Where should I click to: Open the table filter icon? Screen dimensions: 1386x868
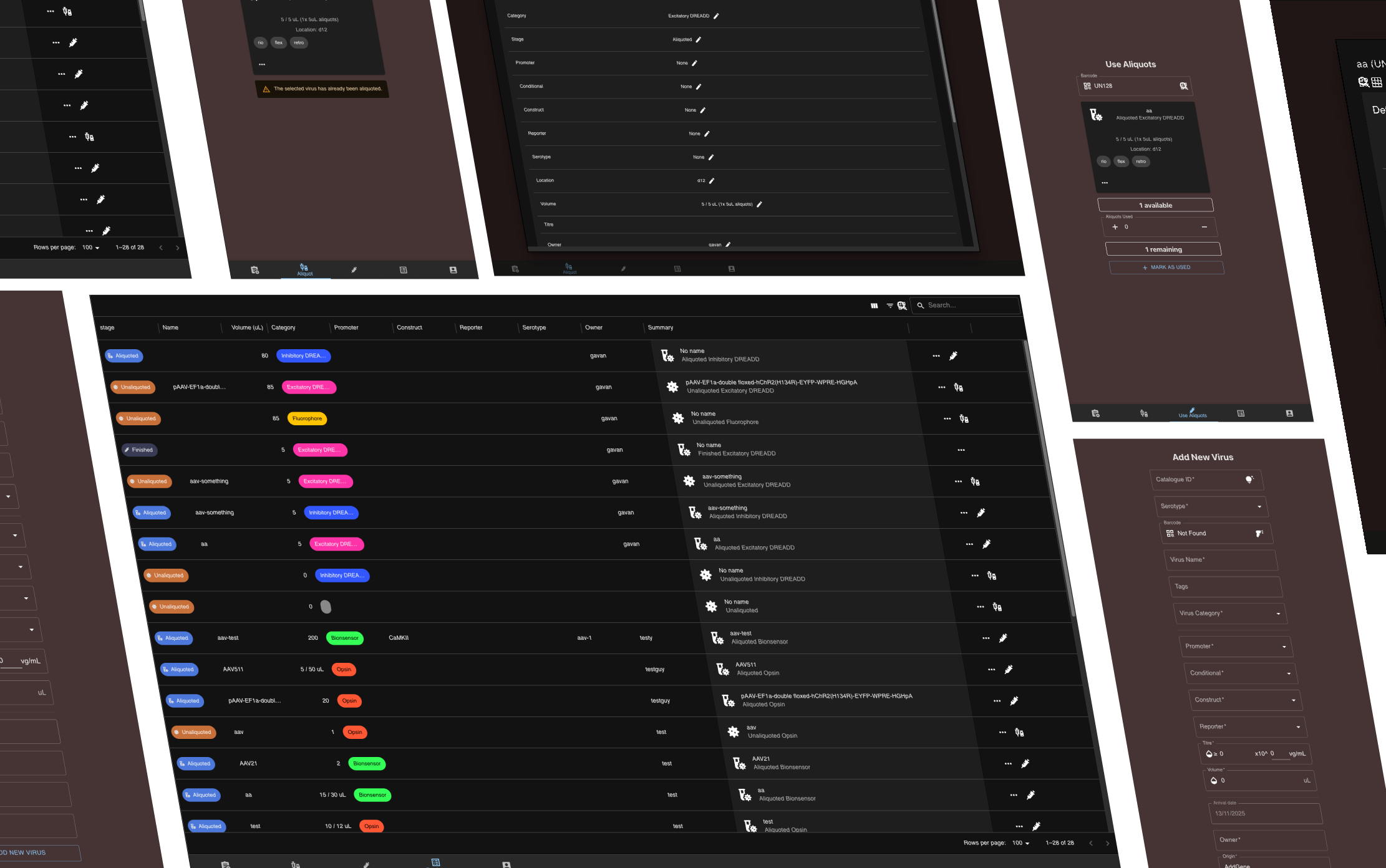[889, 306]
